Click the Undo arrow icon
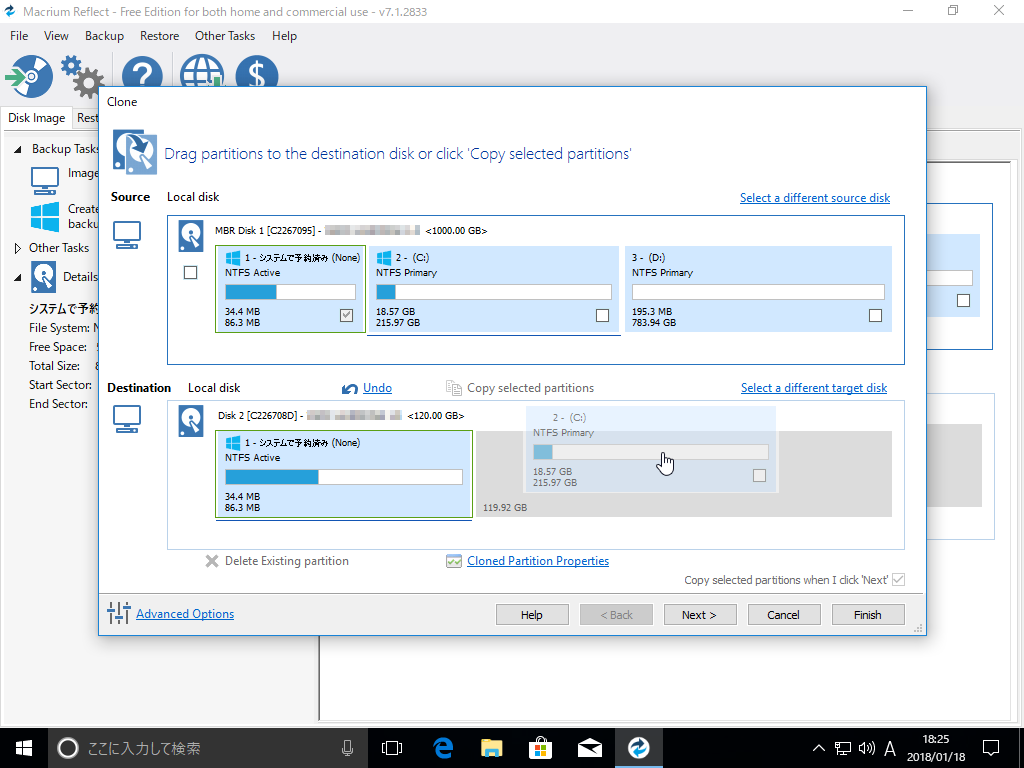1024x768 pixels. click(349, 389)
